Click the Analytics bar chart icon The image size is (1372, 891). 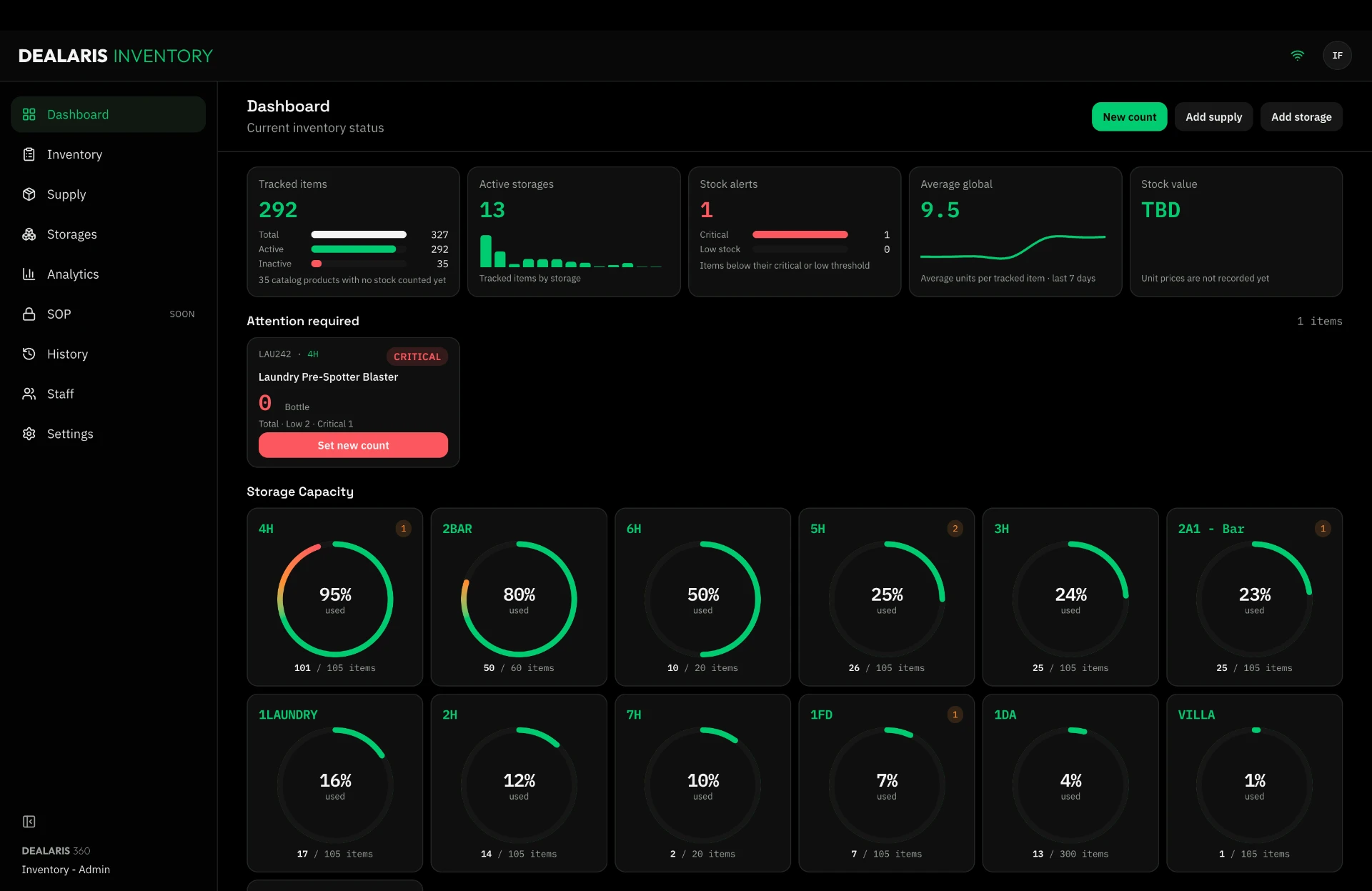pos(29,274)
